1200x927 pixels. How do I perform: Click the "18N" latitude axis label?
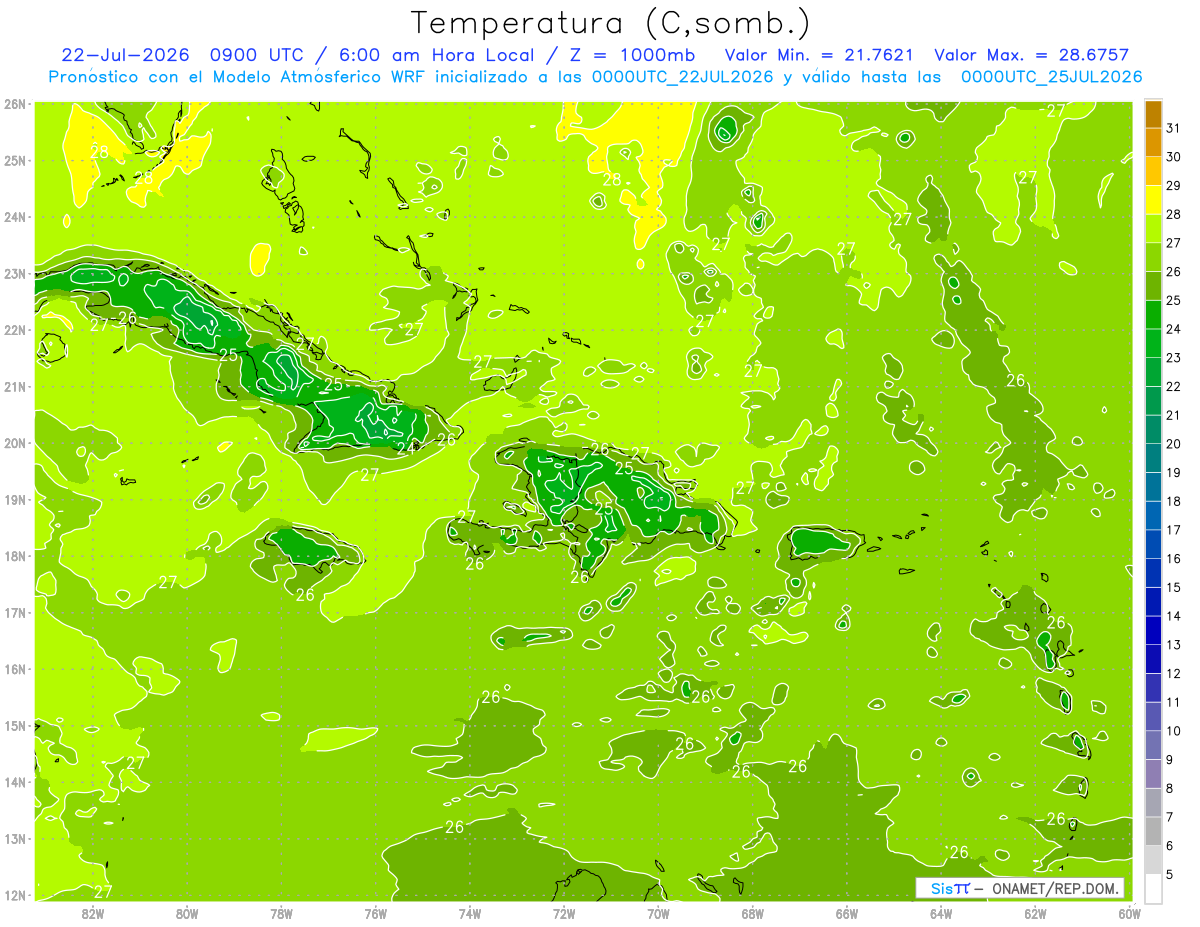click(14, 556)
